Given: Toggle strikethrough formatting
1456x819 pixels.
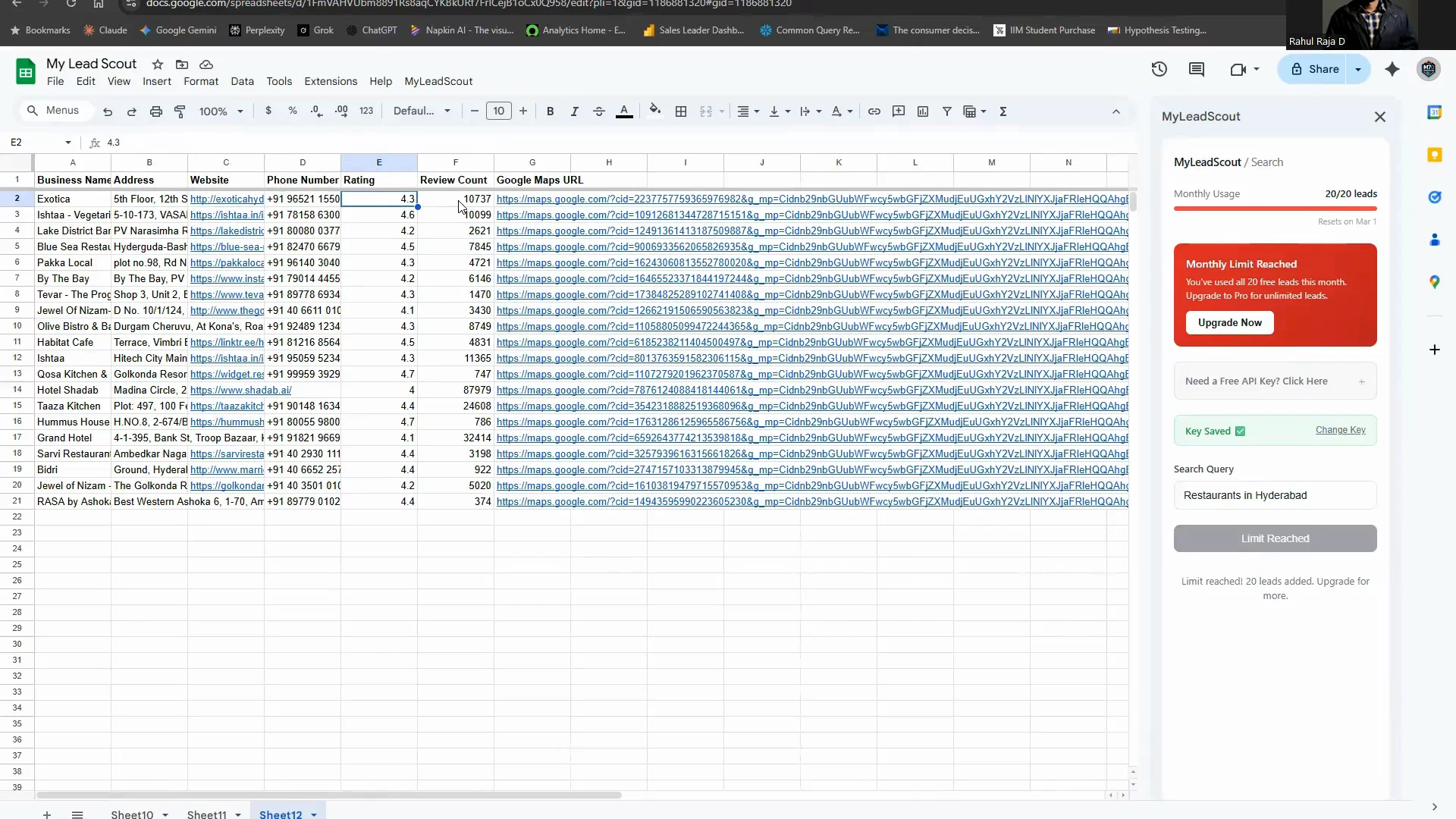Looking at the screenshot, I should 598,111.
